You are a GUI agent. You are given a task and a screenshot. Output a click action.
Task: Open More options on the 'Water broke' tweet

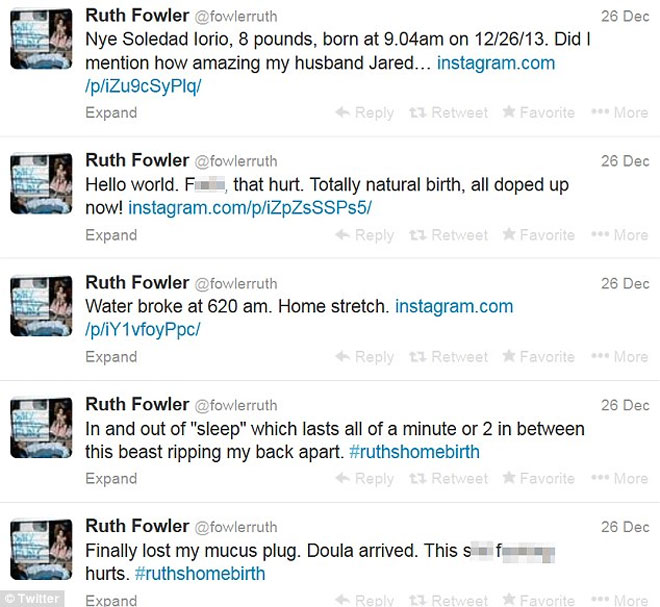(620, 357)
